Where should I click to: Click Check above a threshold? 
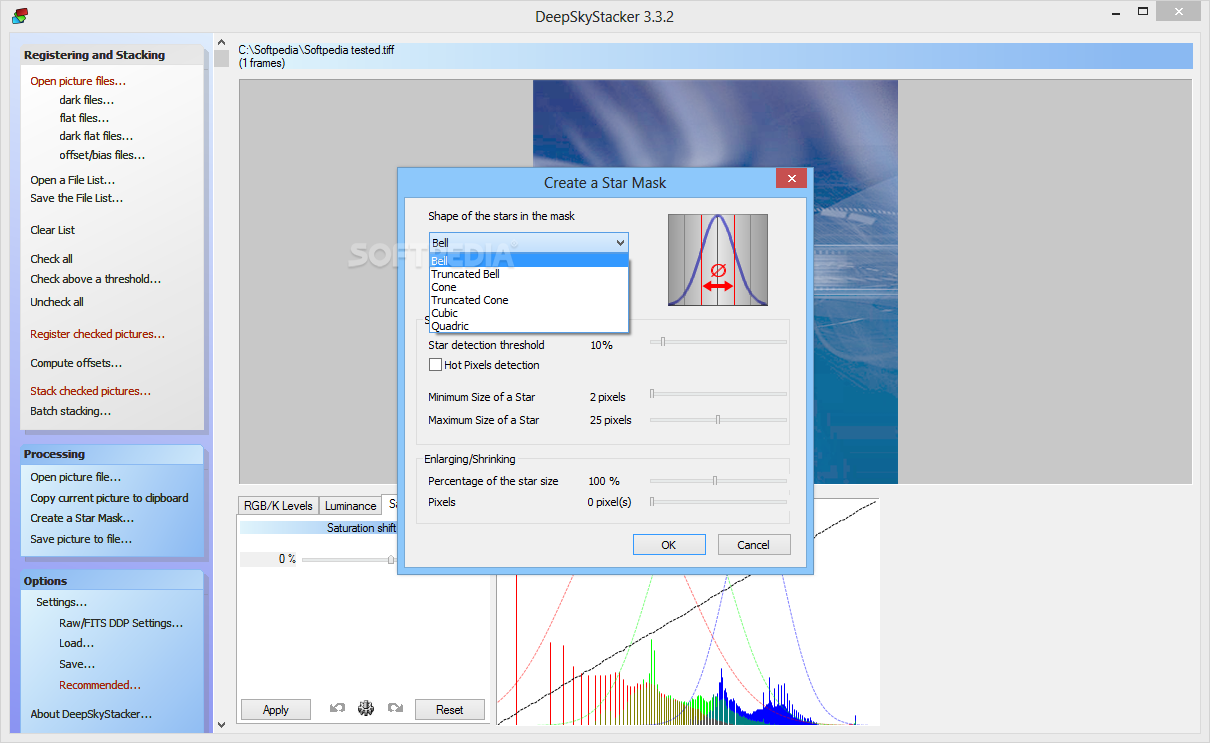pyautogui.click(x=95, y=279)
